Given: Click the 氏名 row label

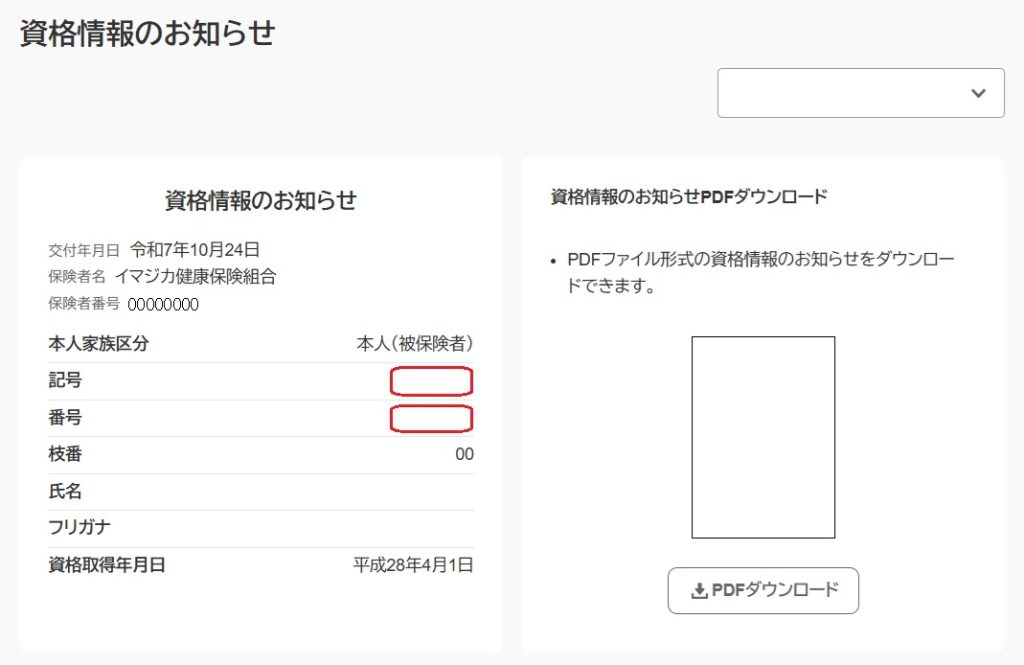Looking at the screenshot, I should [x=65, y=491].
